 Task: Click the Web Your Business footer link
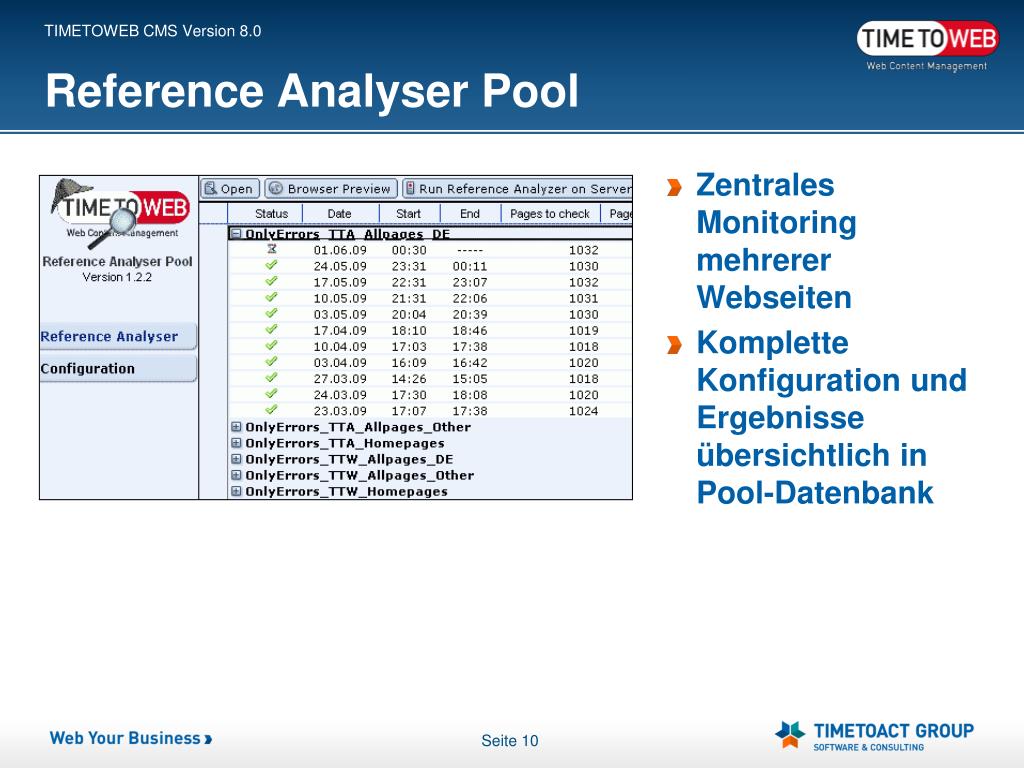tap(131, 738)
